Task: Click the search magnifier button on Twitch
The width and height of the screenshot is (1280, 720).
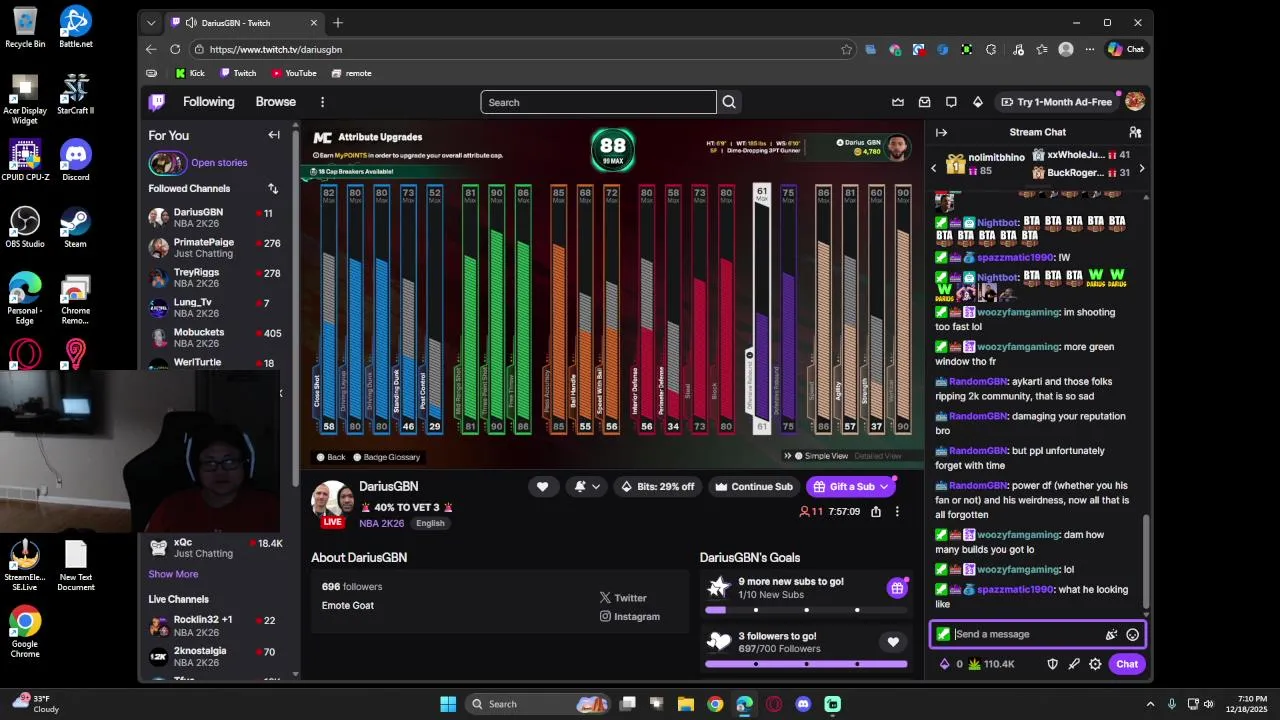Action: click(x=729, y=102)
